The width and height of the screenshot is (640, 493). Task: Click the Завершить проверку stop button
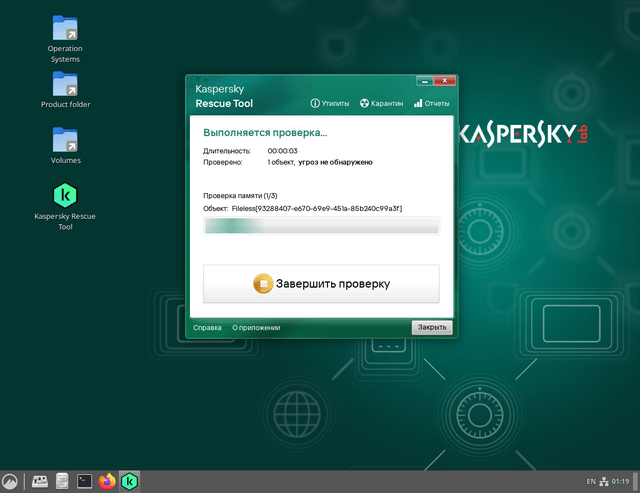pyautogui.click(x=321, y=284)
